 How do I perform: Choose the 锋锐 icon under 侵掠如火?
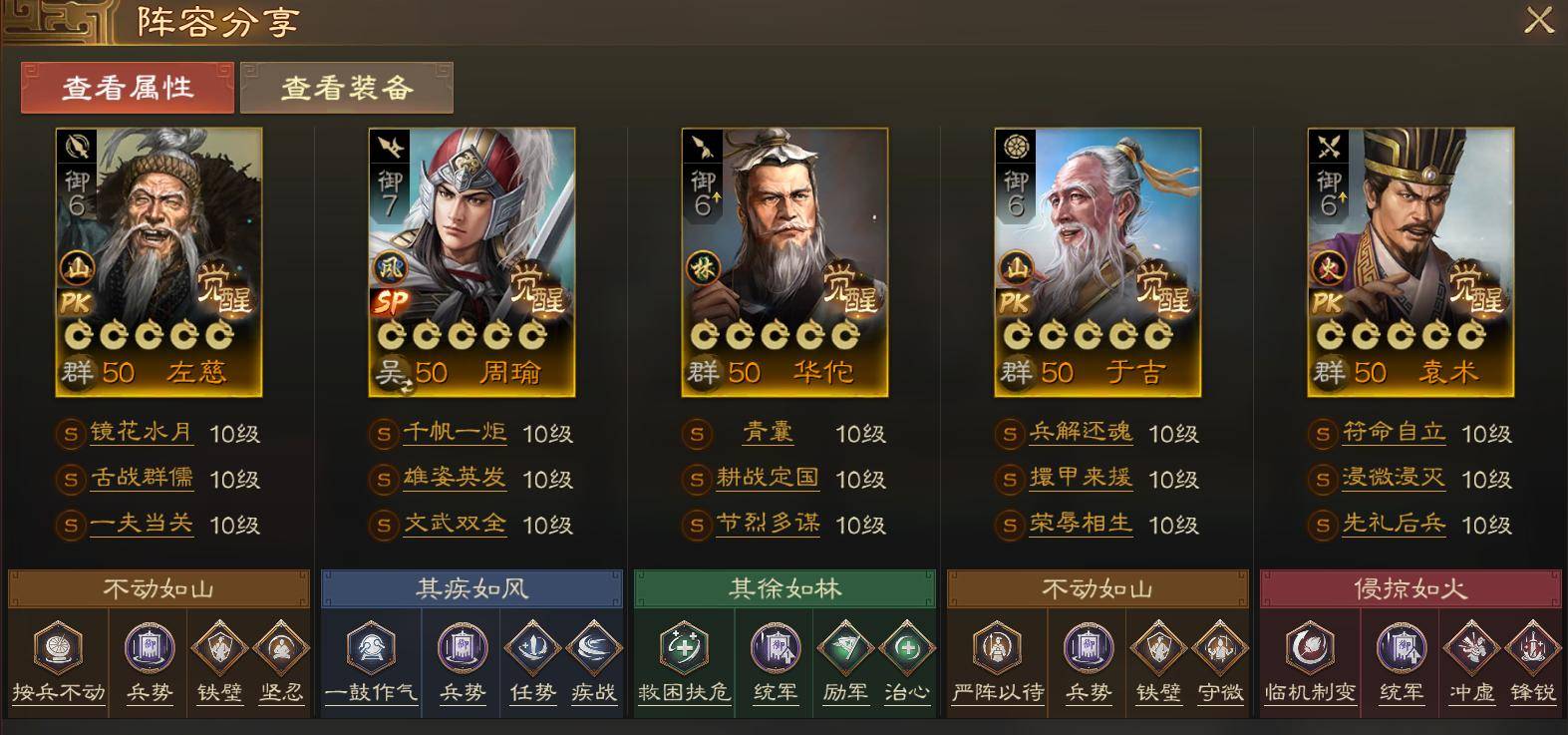[1533, 648]
